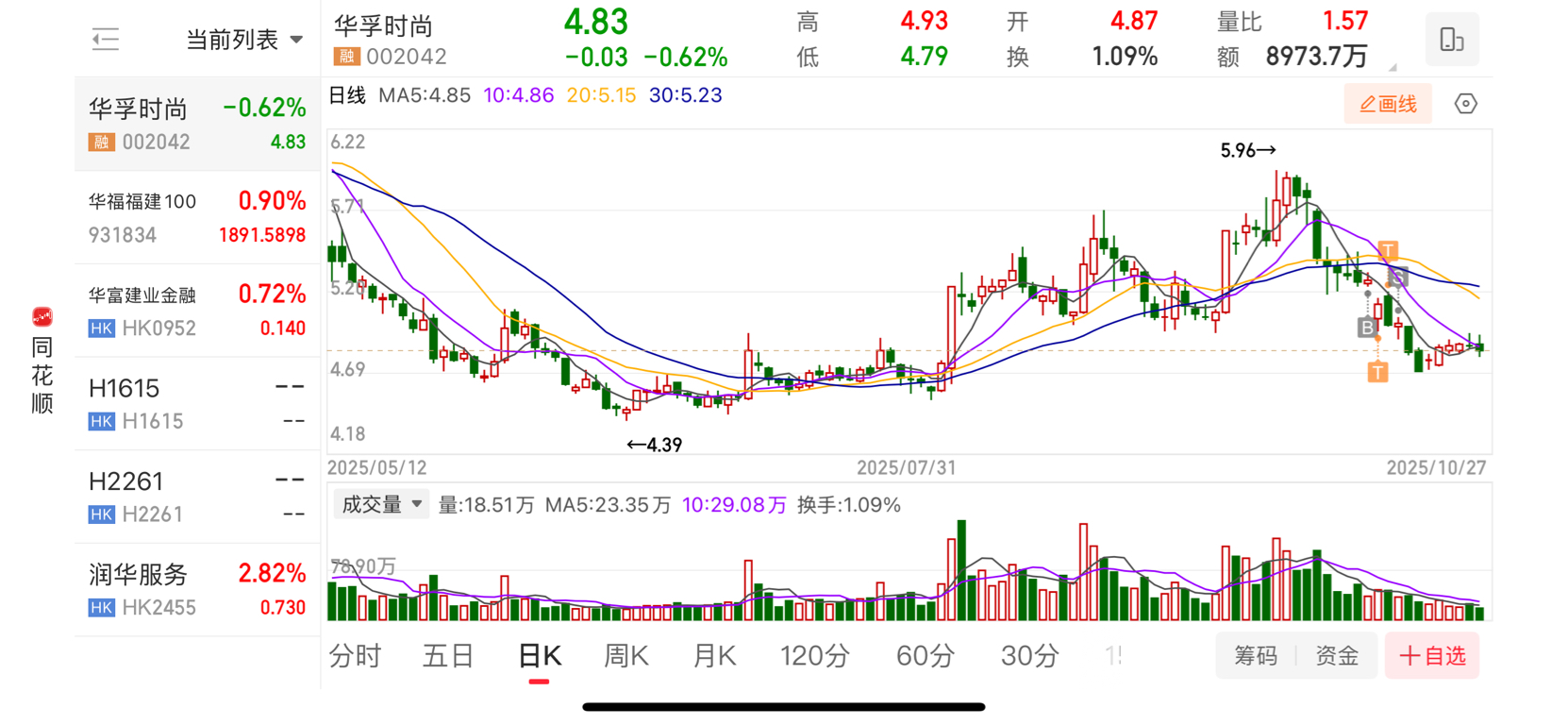Click the 额 8973.7万 turnover value
Viewport: 1568px width, 725px height.
point(1316,57)
